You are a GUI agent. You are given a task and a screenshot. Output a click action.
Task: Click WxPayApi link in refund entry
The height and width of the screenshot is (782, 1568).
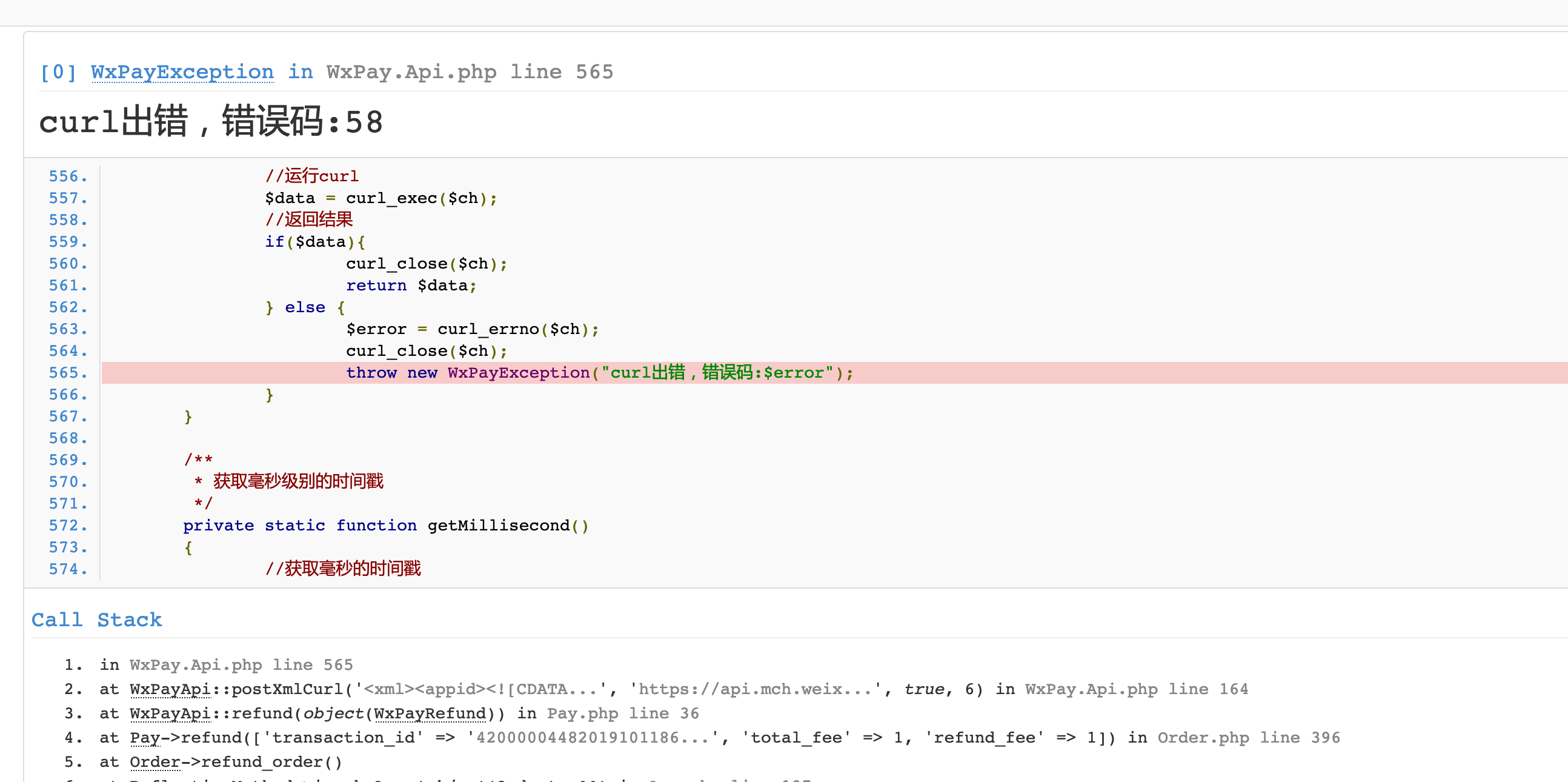pyautogui.click(x=170, y=713)
